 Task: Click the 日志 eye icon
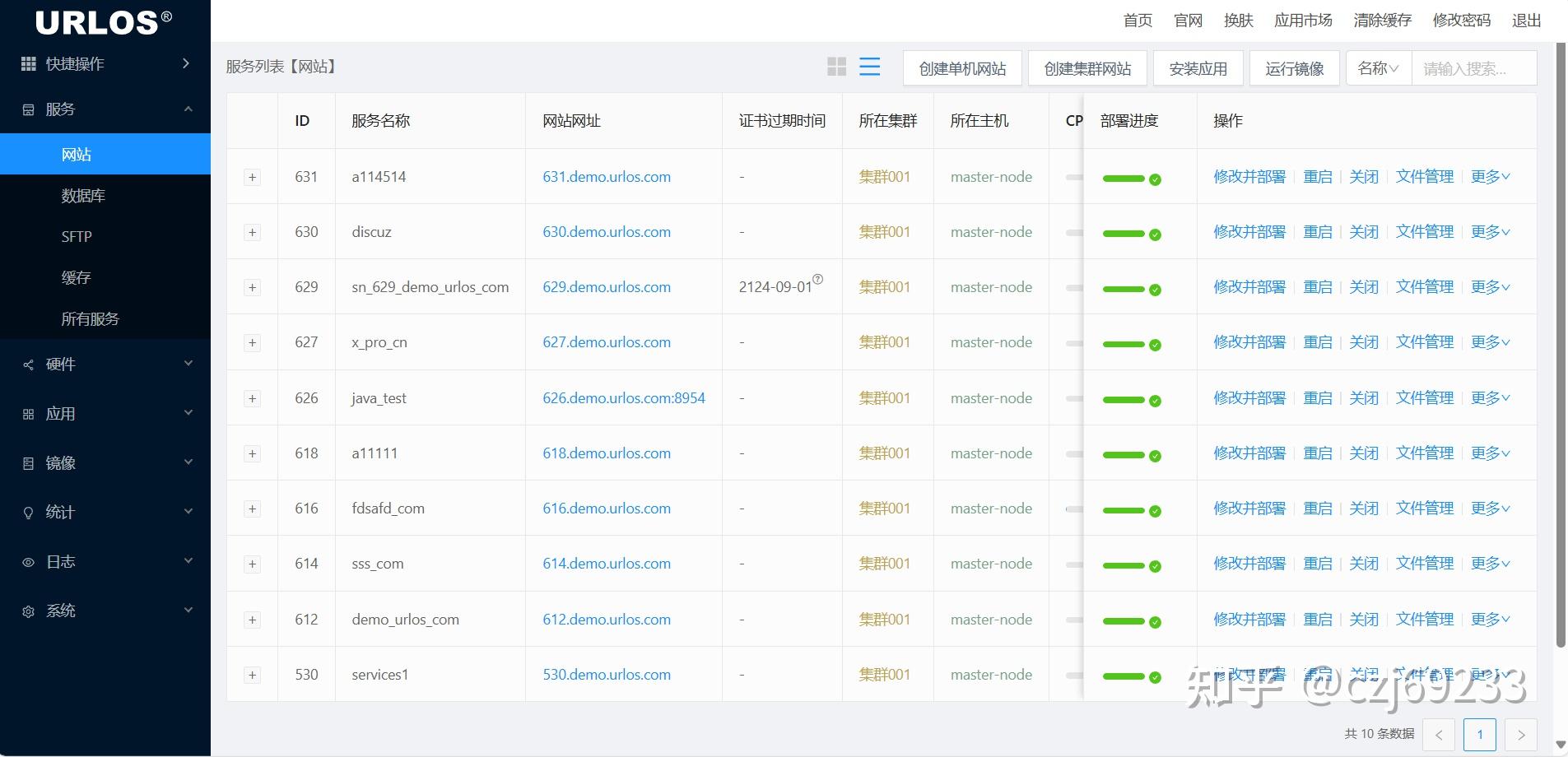click(x=28, y=562)
